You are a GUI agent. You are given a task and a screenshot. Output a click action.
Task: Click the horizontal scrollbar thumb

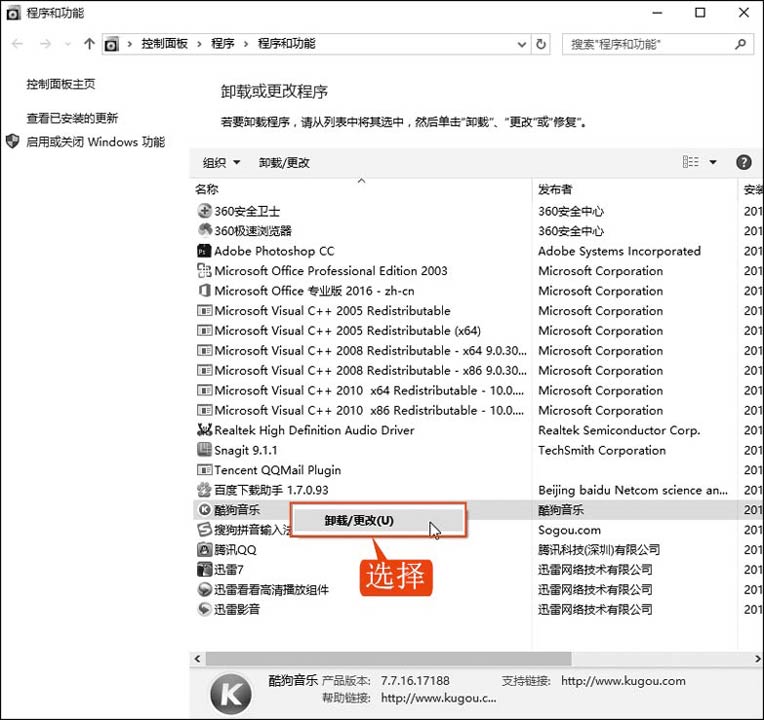pos(388,659)
